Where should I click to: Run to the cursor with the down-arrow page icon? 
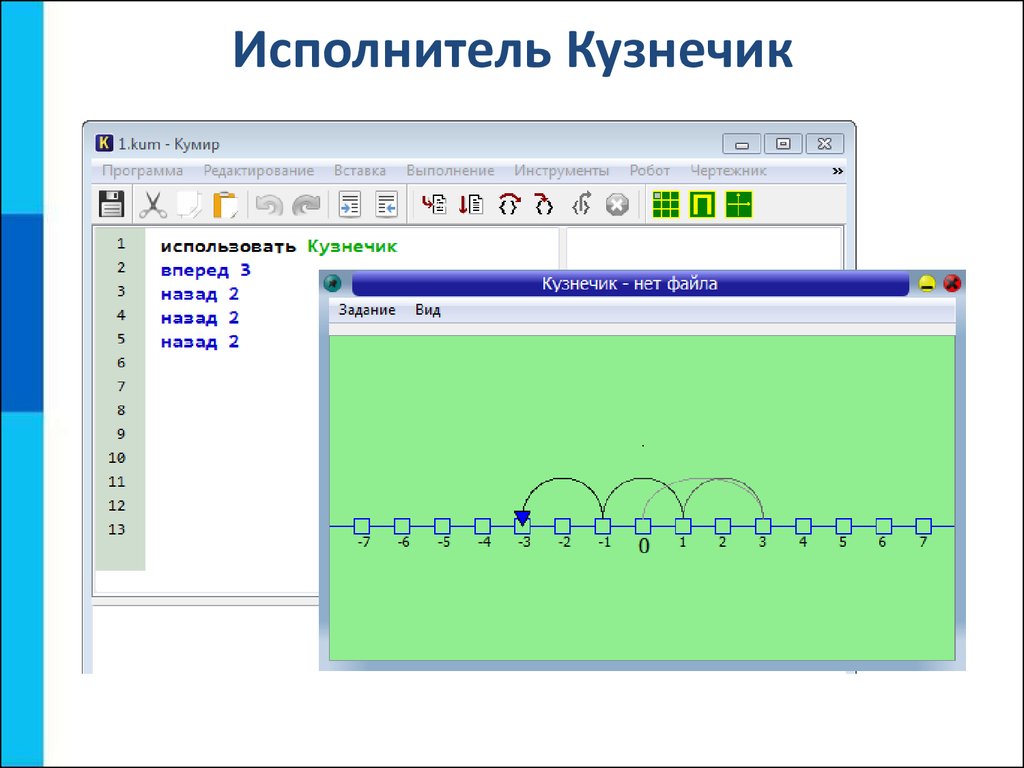[x=471, y=204]
